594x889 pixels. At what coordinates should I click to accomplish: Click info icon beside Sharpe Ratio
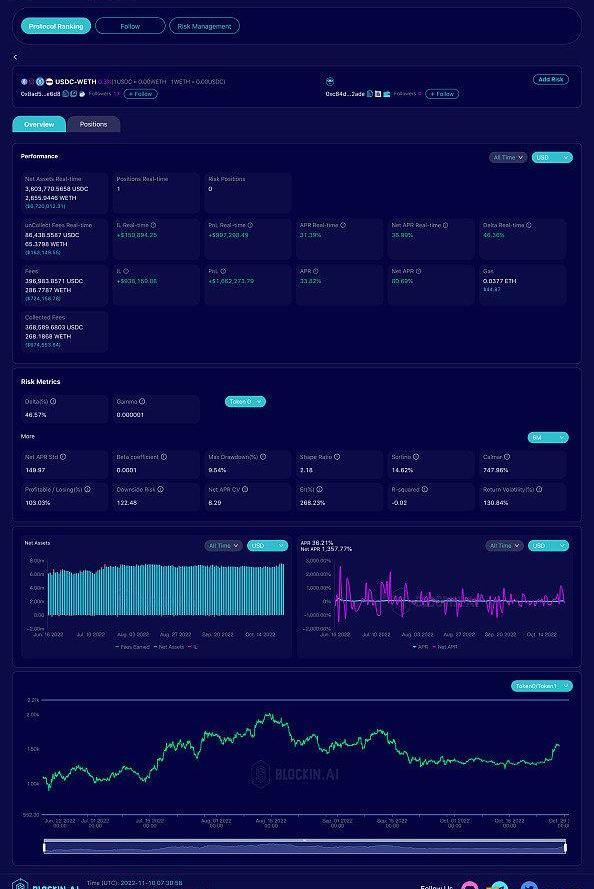click(x=337, y=456)
